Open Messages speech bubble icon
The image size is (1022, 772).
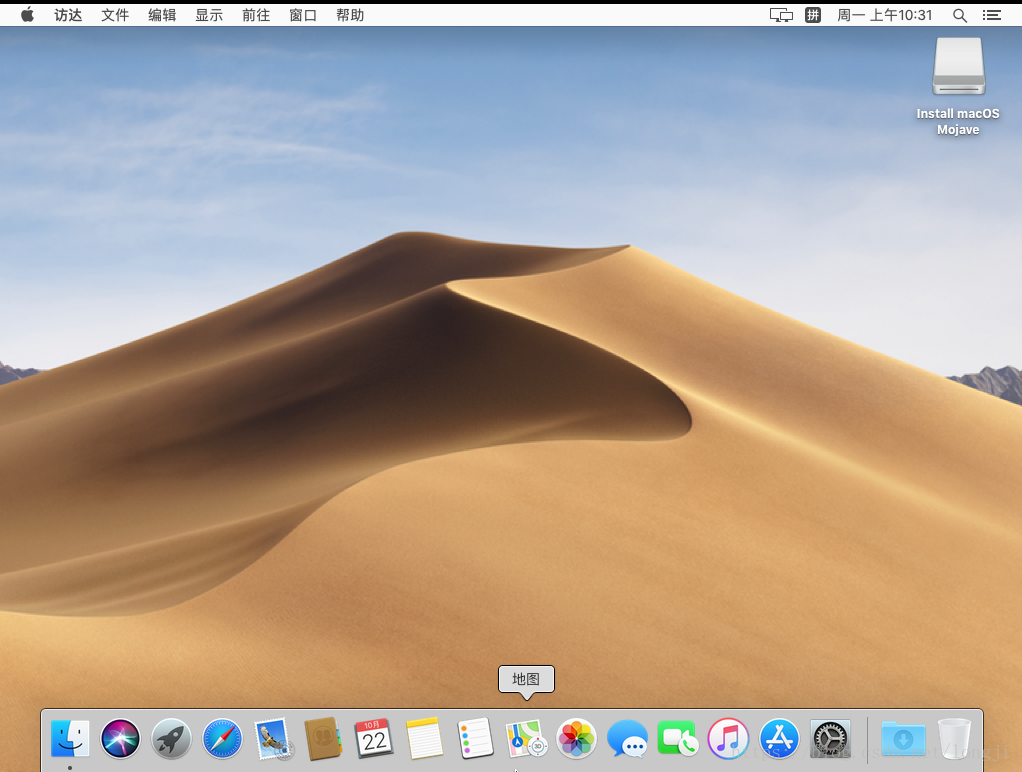[x=627, y=739]
